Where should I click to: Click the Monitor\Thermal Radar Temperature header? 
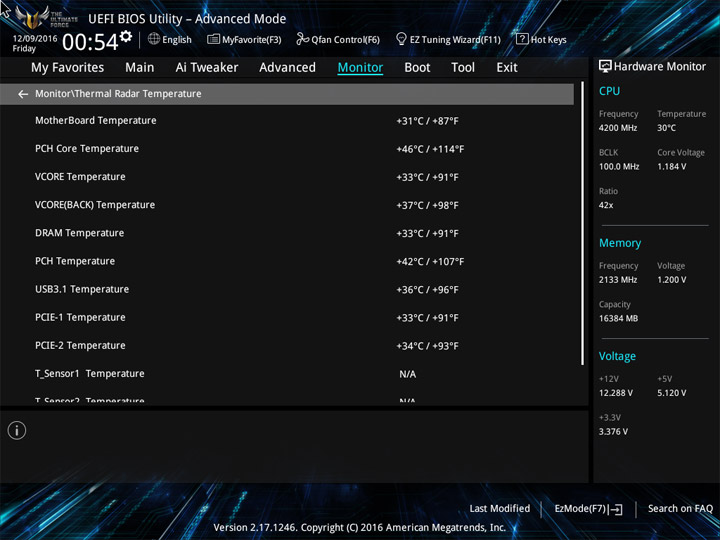point(287,94)
